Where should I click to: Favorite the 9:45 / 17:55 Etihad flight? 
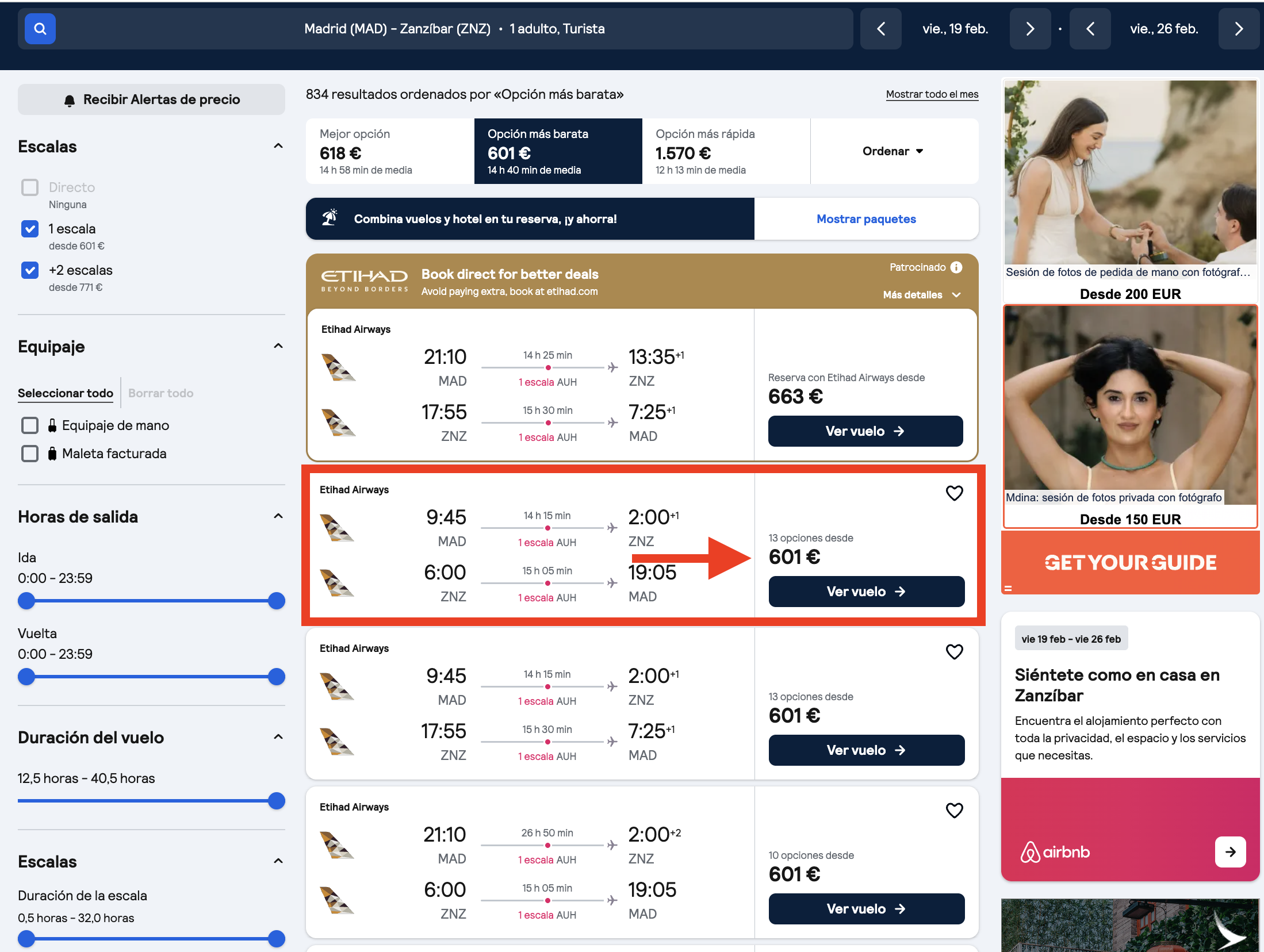click(955, 652)
